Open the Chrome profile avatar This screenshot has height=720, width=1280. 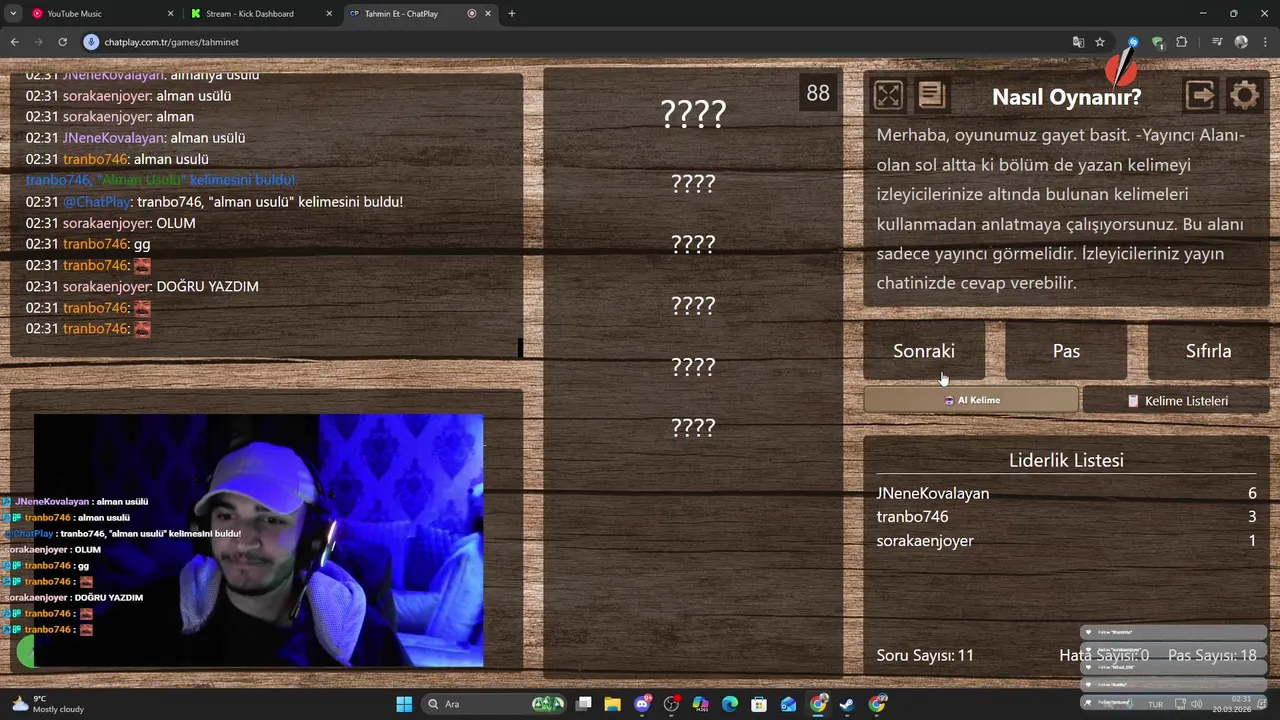(x=1241, y=42)
